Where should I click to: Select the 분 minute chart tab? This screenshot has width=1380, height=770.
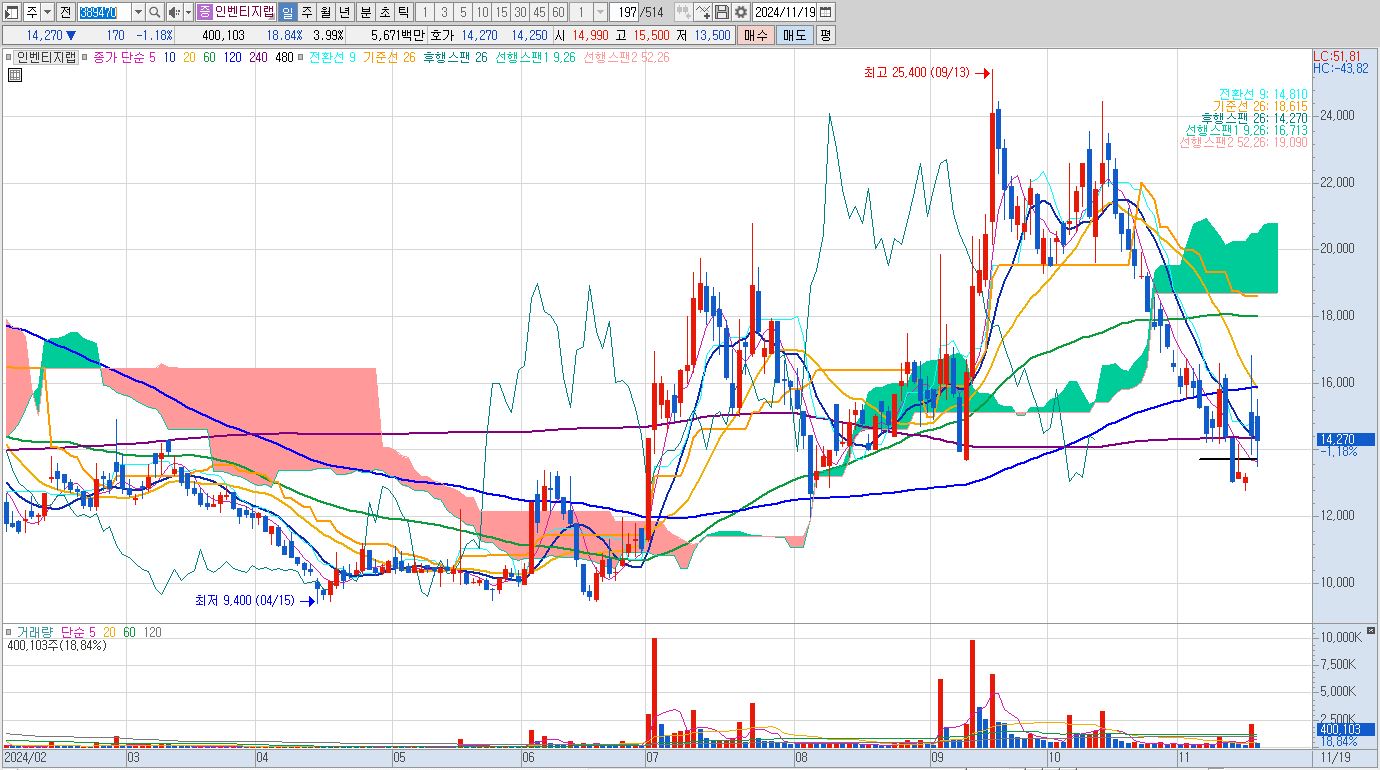tap(366, 12)
